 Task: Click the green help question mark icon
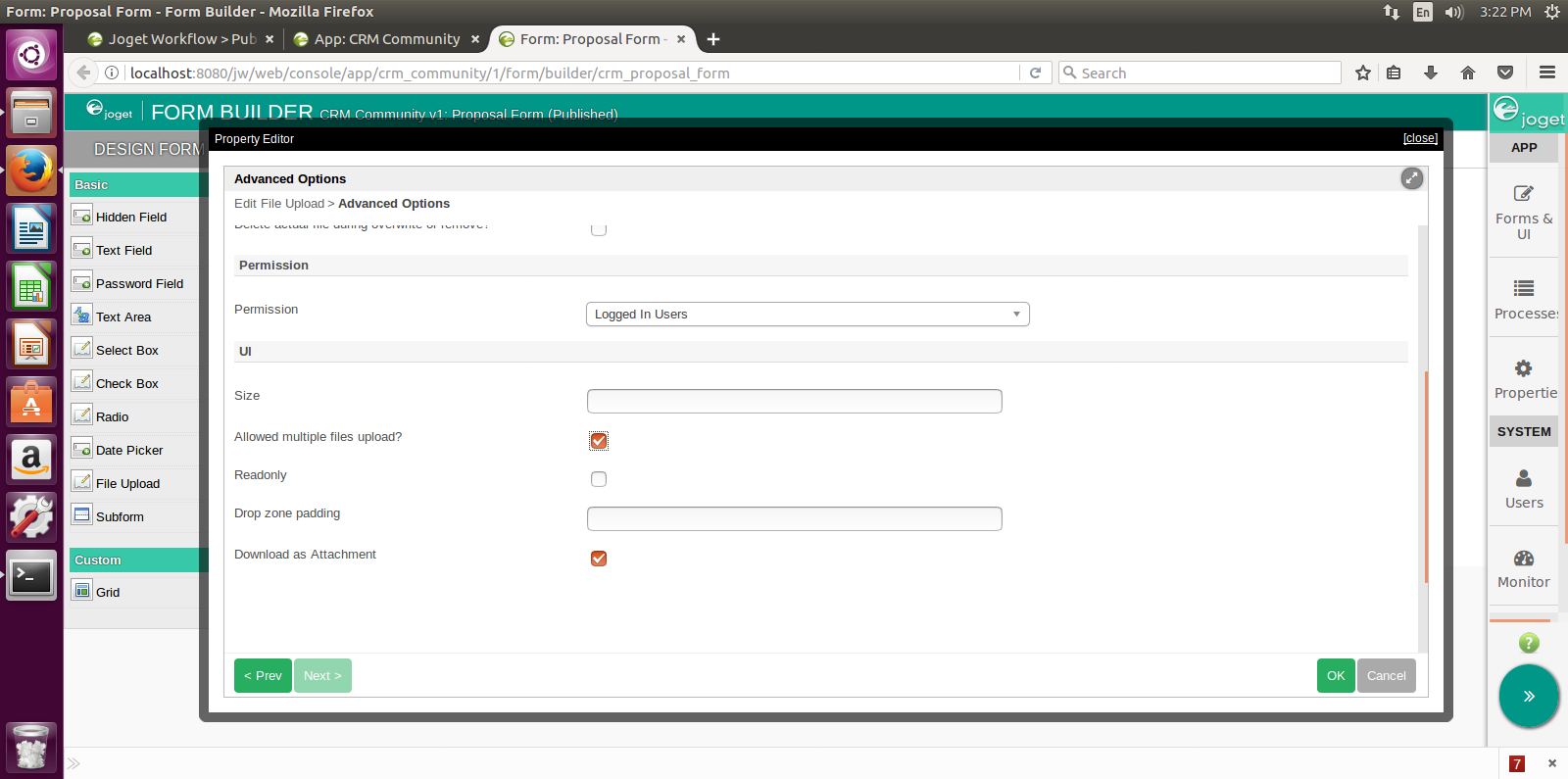point(1529,643)
